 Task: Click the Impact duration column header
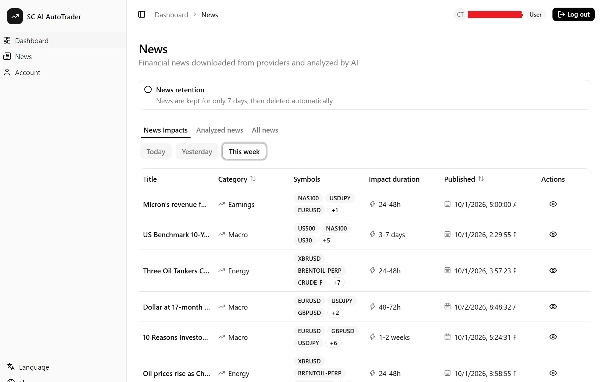point(394,179)
